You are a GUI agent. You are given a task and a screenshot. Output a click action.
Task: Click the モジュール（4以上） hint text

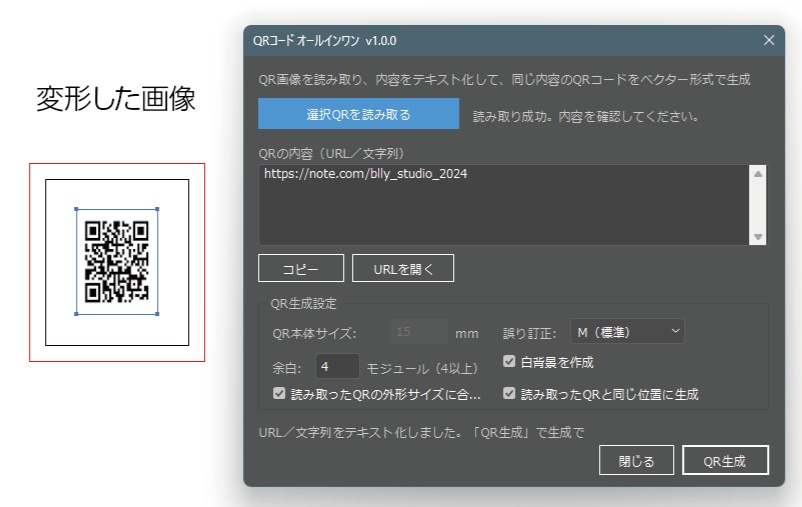pos(422,368)
